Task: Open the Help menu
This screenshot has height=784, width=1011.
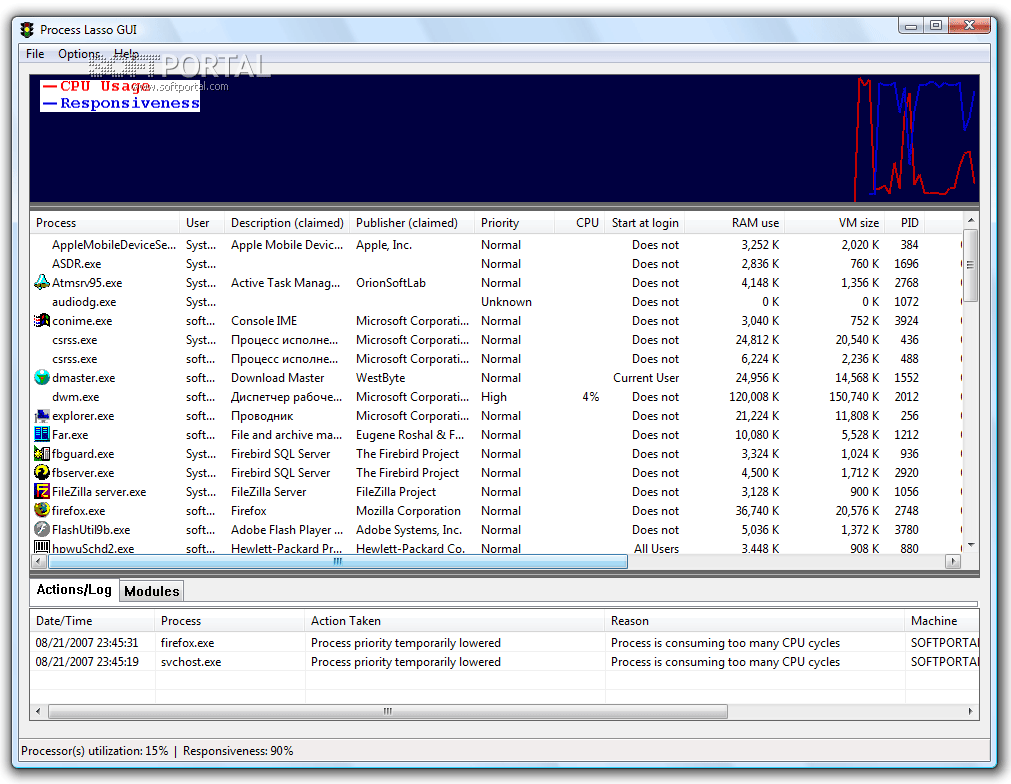Action: pyautogui.click(x=126, y=54)
